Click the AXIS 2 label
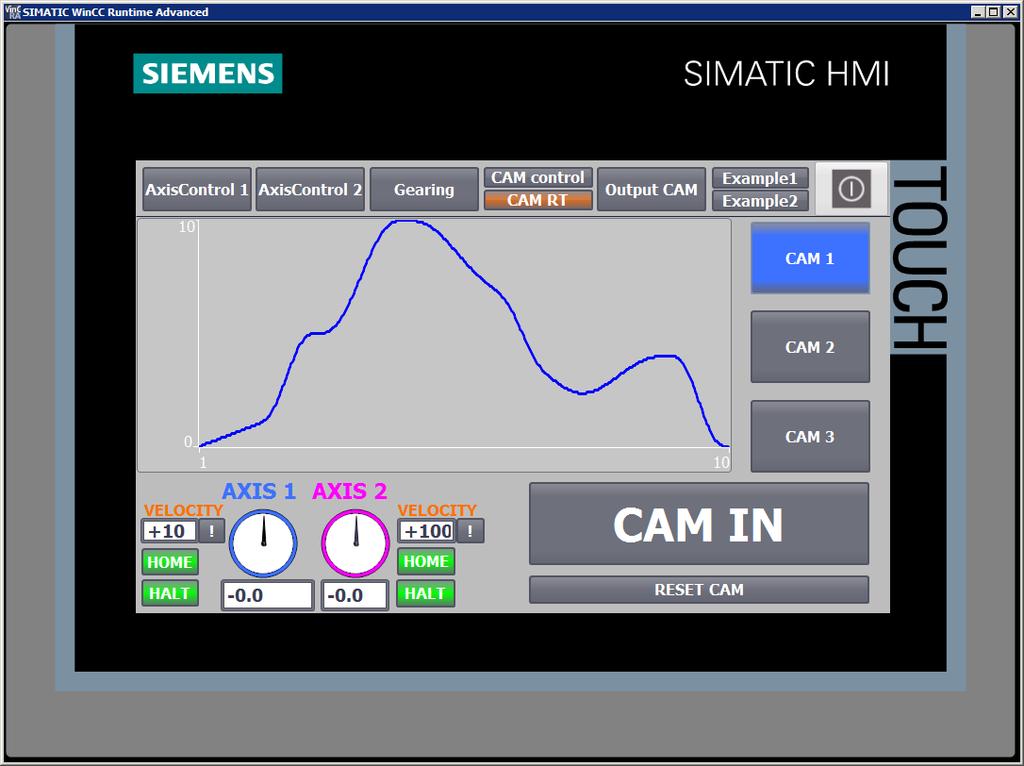 click(x=349, y=490)
